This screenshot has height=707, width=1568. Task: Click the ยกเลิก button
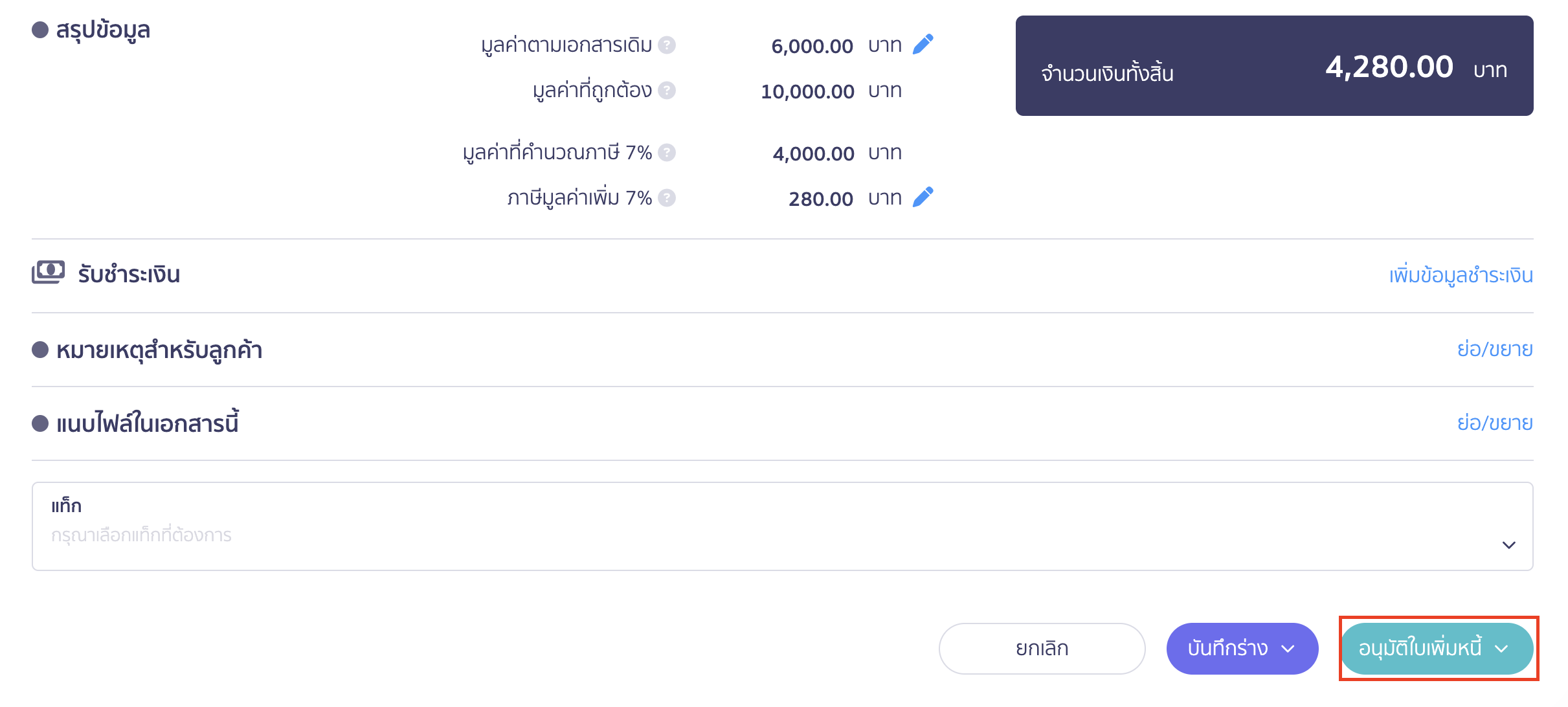coord(1042,649)
